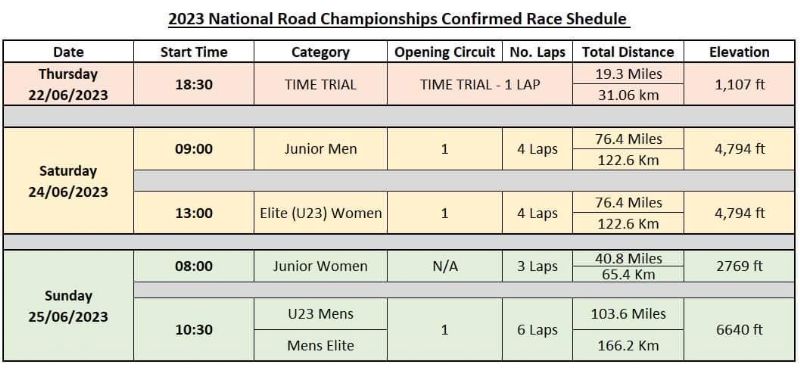Screen dimensions: 800x370
Task: Select the 13:00 start time cell
Action: 194,213
